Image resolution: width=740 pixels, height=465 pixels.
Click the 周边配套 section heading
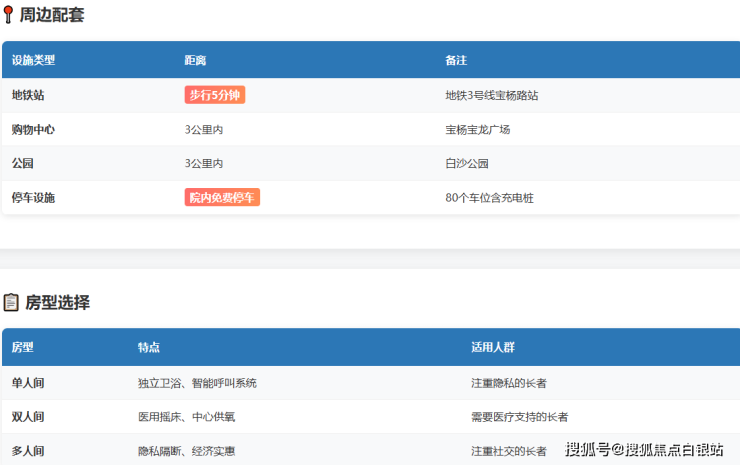click(x=52, y=15)
